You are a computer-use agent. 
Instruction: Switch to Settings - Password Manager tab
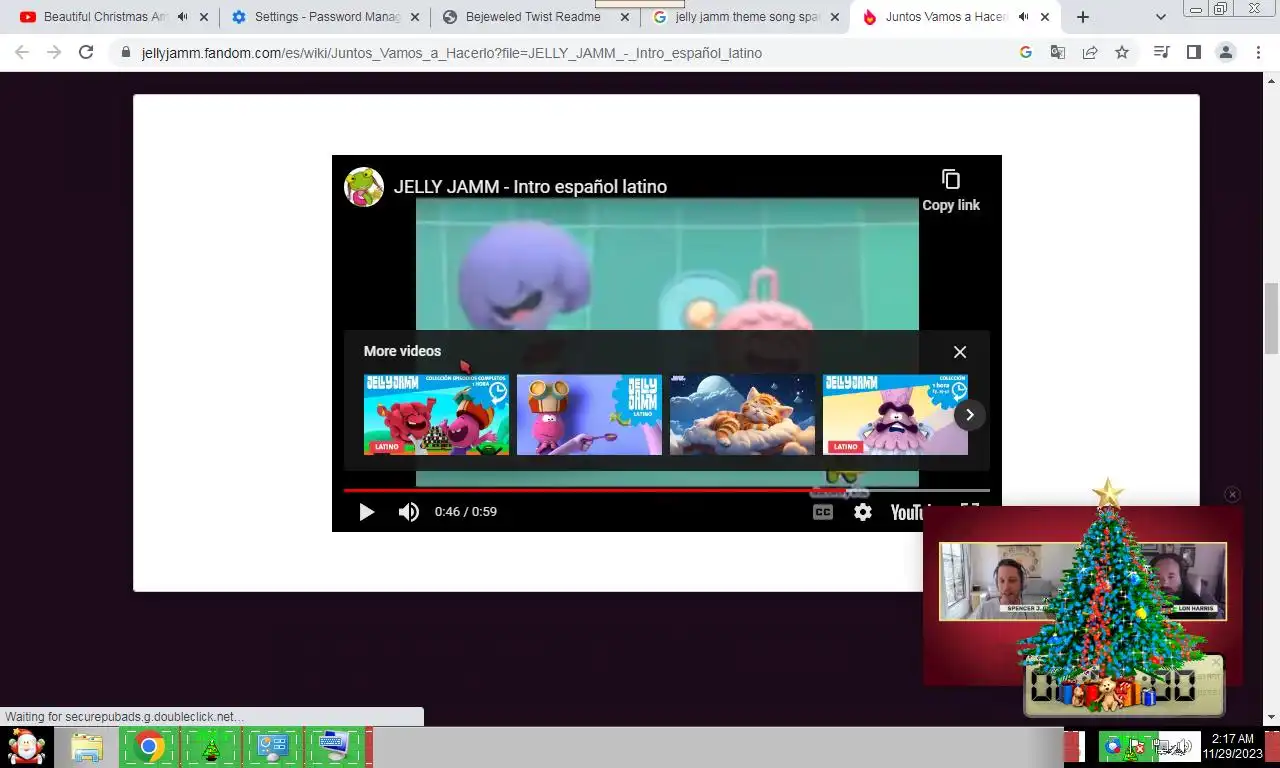point(326,17)
